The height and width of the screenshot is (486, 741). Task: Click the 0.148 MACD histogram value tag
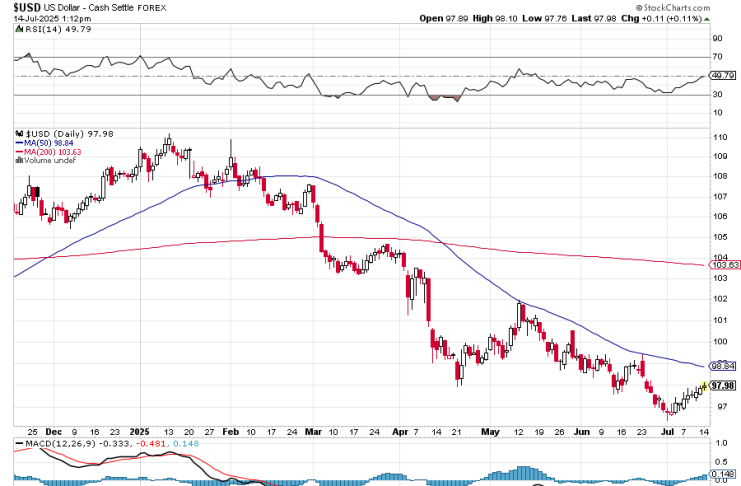722,475
